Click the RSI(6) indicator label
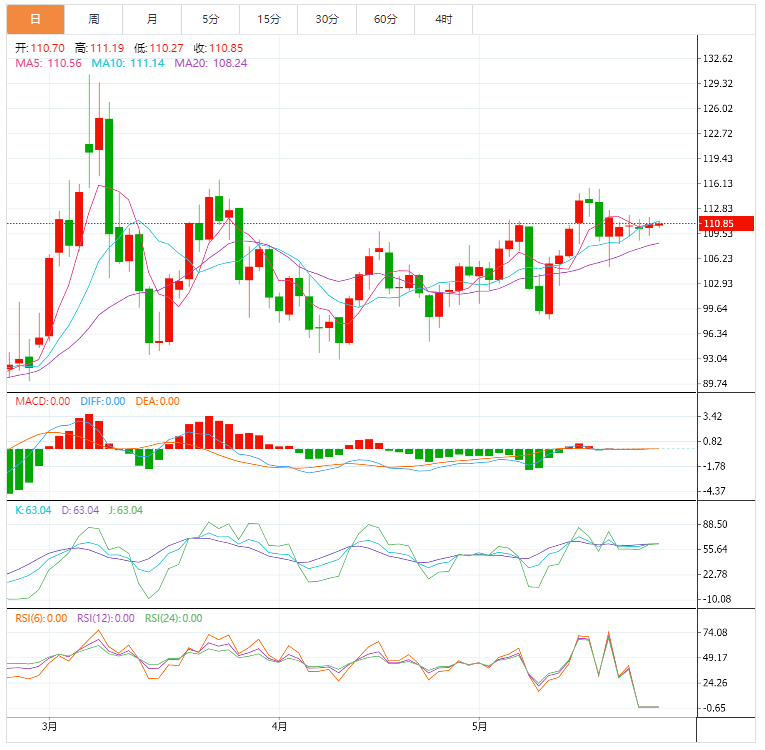765x750 pixels. [41, 618]
